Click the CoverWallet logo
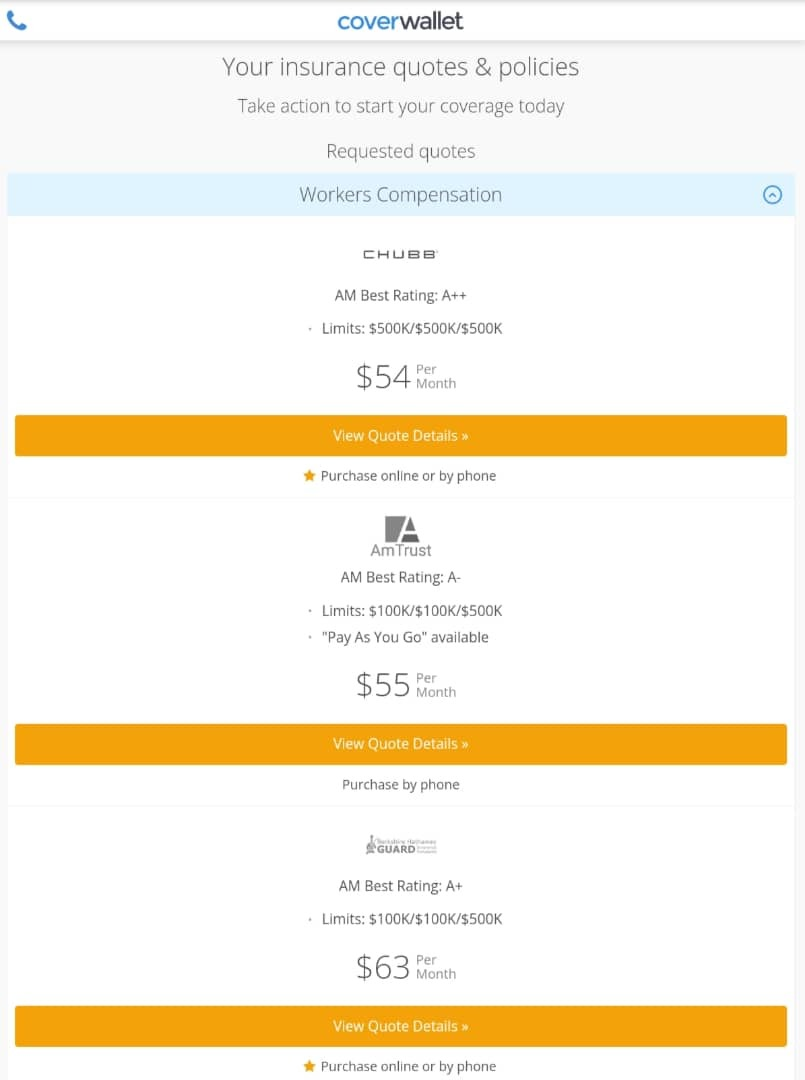 coord(400,21)
